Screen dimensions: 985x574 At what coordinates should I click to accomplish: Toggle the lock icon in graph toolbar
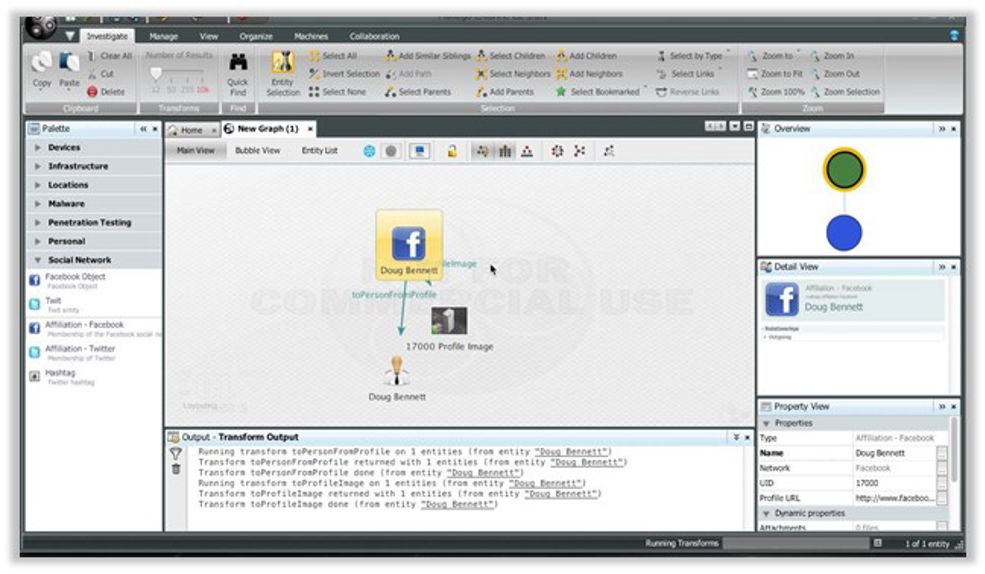tap(452, 151)
